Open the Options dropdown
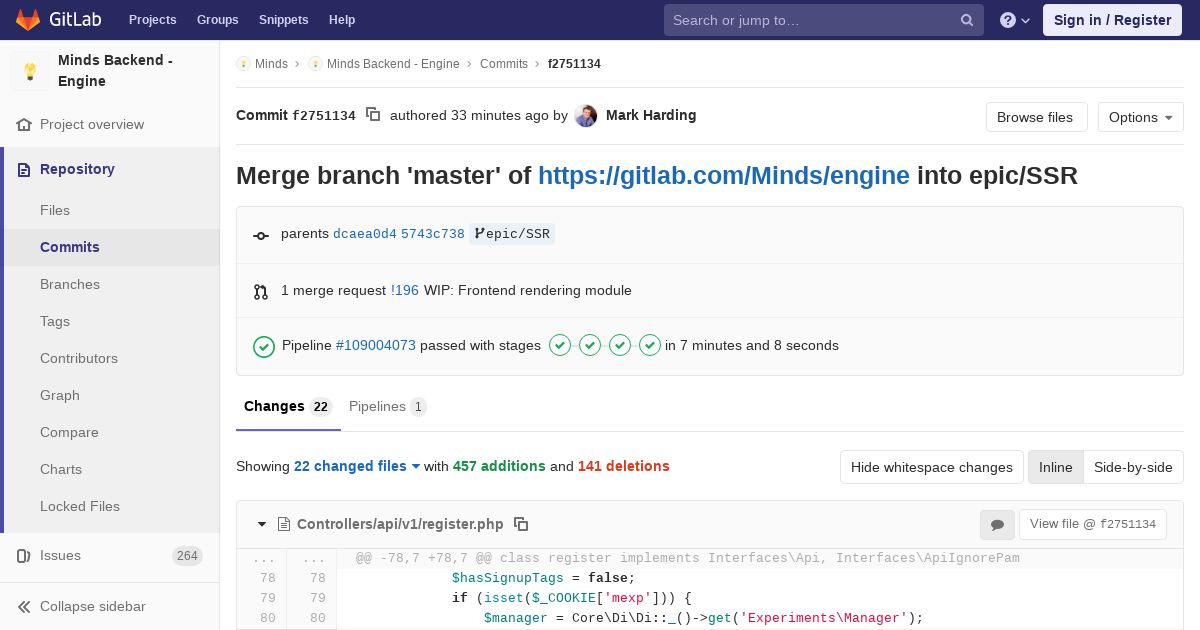The height and width of the screenshot is (630, 1200). tap(1140, 117)
